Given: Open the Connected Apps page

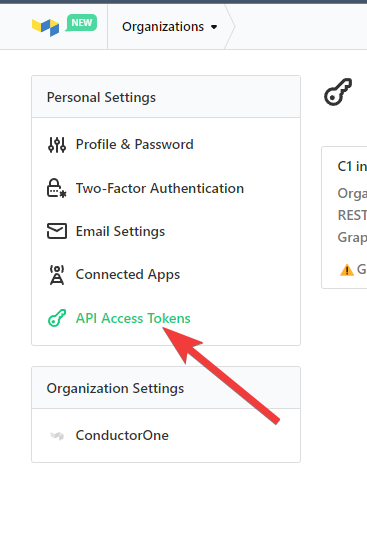Looking at the screenshot, I should tap(128, 275).
